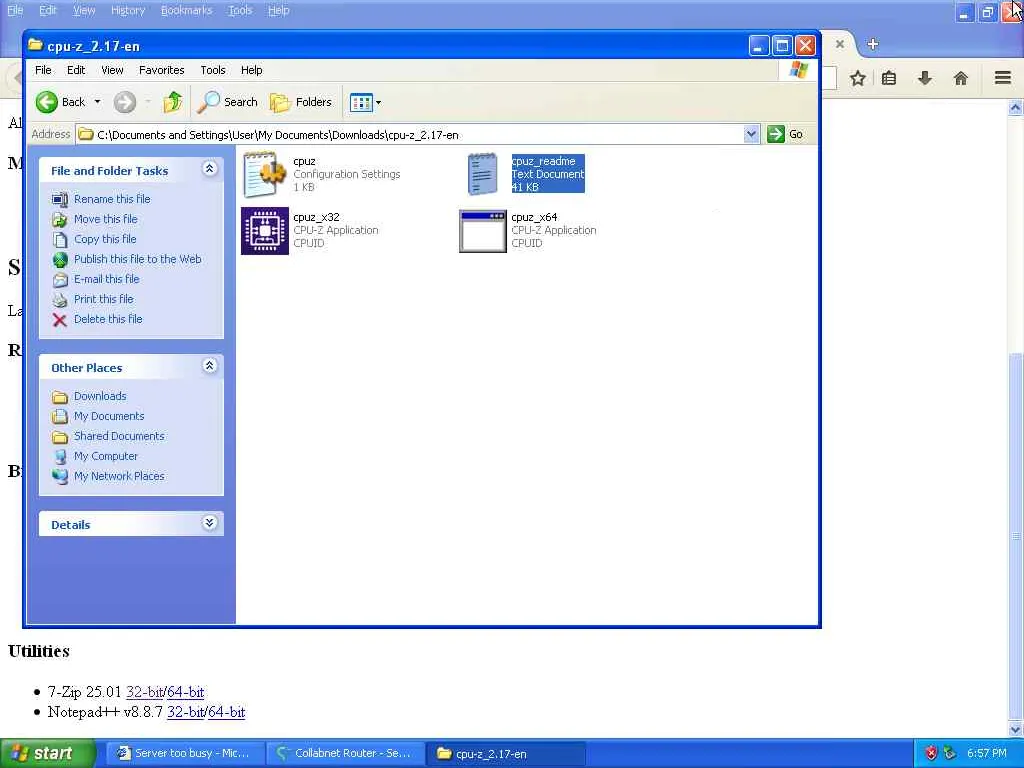Open Explorer View menu

(112, 70)
